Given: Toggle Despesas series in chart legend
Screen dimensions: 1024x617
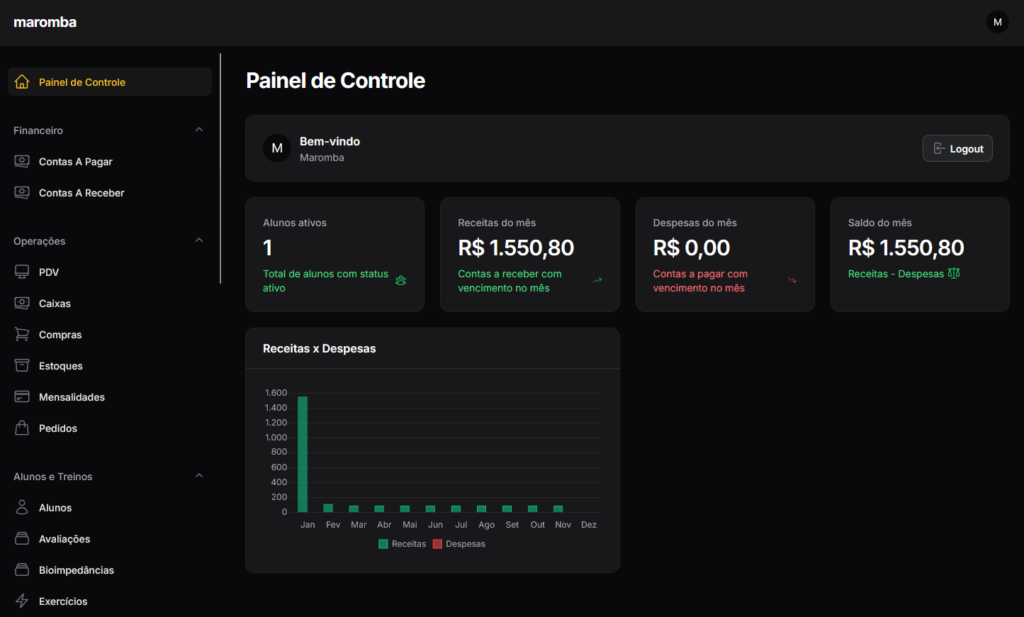Looking at the screenshot, I should click(x=458, y=544).
